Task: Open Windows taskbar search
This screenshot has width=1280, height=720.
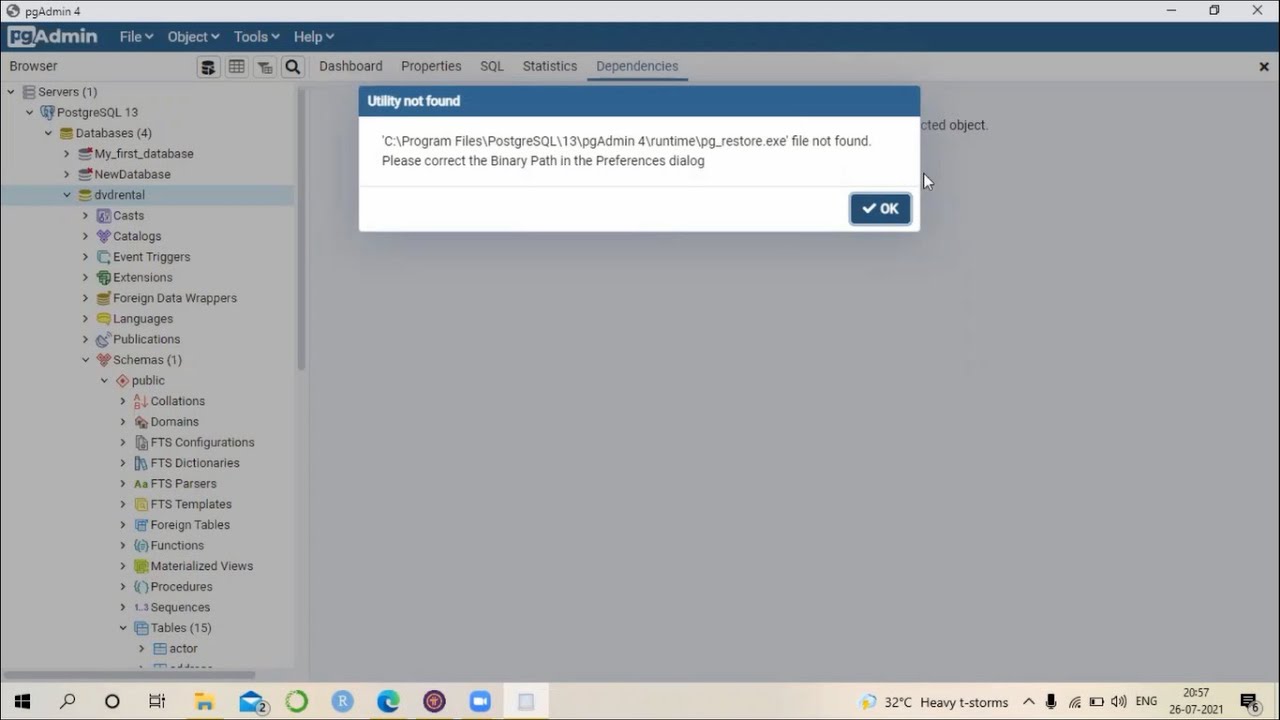Action: coord(67,702)
